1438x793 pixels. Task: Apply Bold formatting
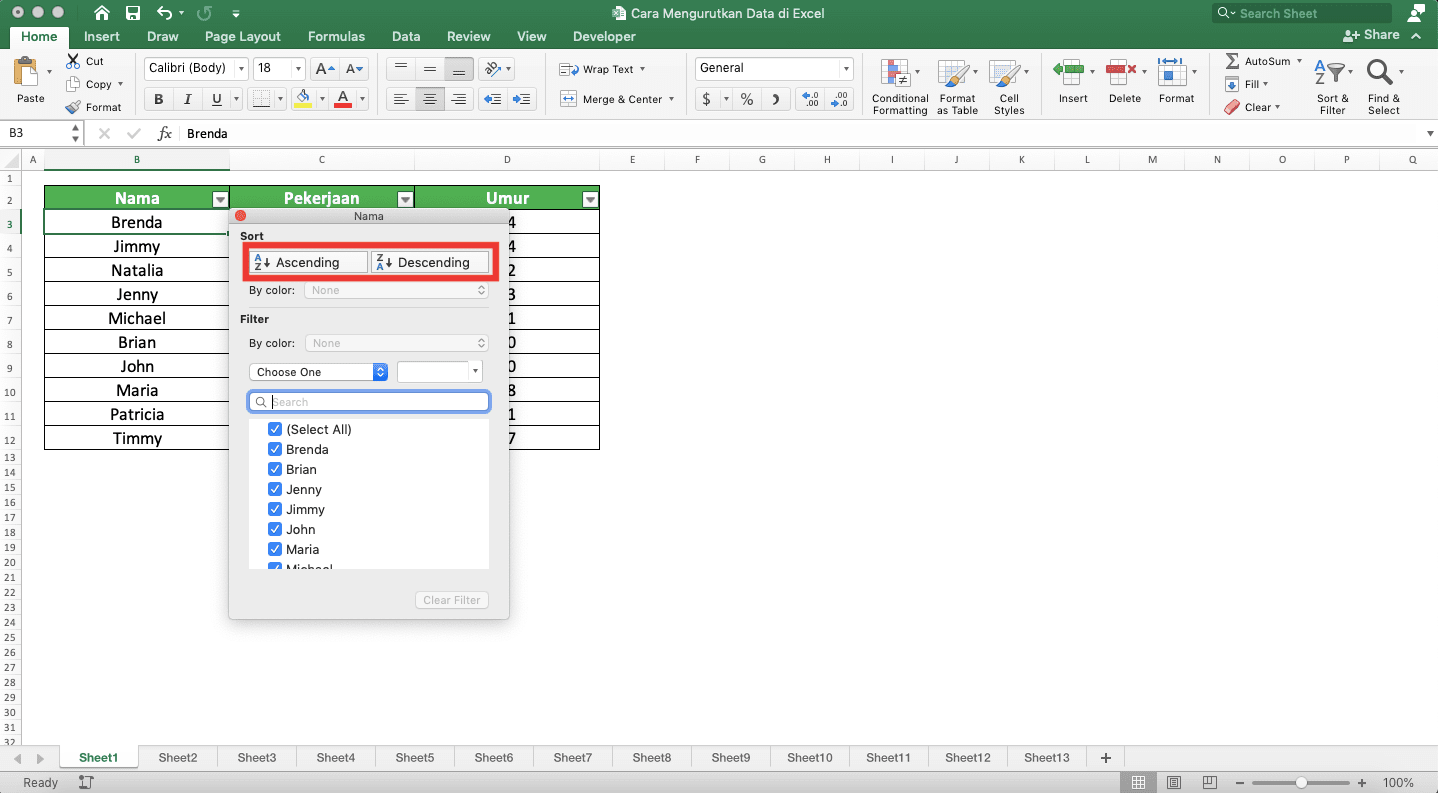(159, 99)
